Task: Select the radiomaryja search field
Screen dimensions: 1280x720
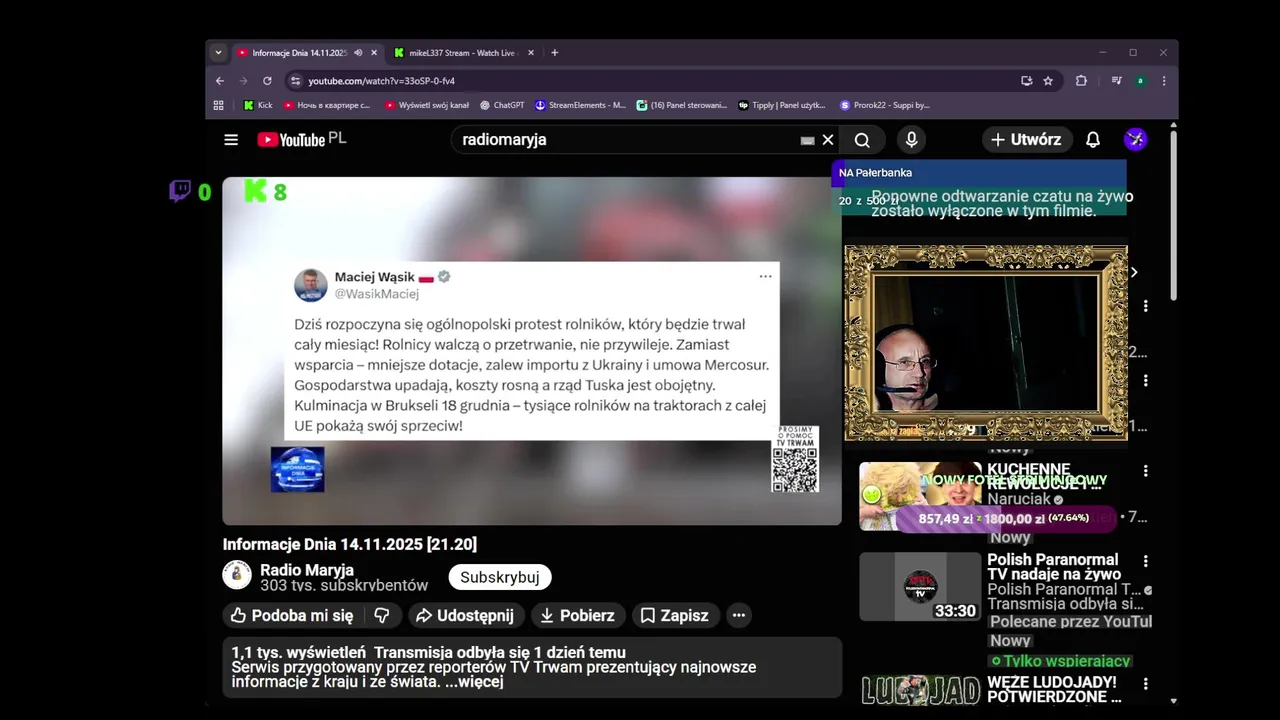Action: click(x=625, y=140)
